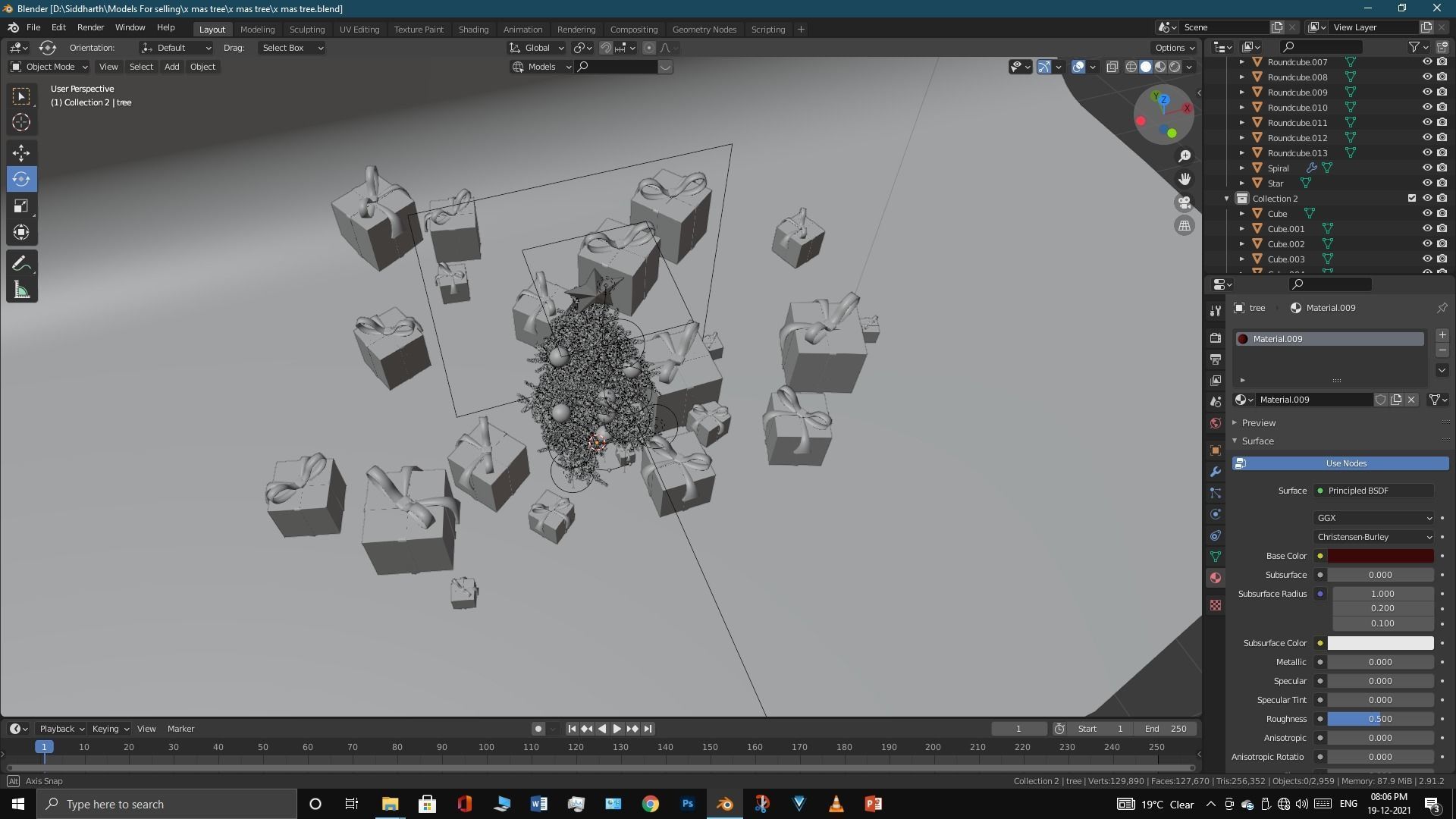
Task: Click the Base Color dark red swatch
Action: click(1380, 556)
